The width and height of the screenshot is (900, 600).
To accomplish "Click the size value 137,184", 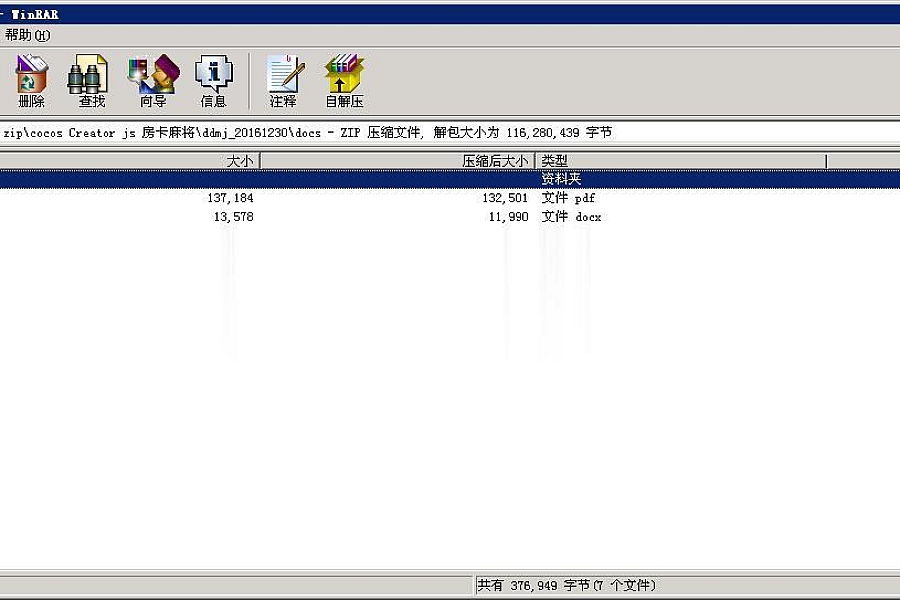I will point(230,198).
